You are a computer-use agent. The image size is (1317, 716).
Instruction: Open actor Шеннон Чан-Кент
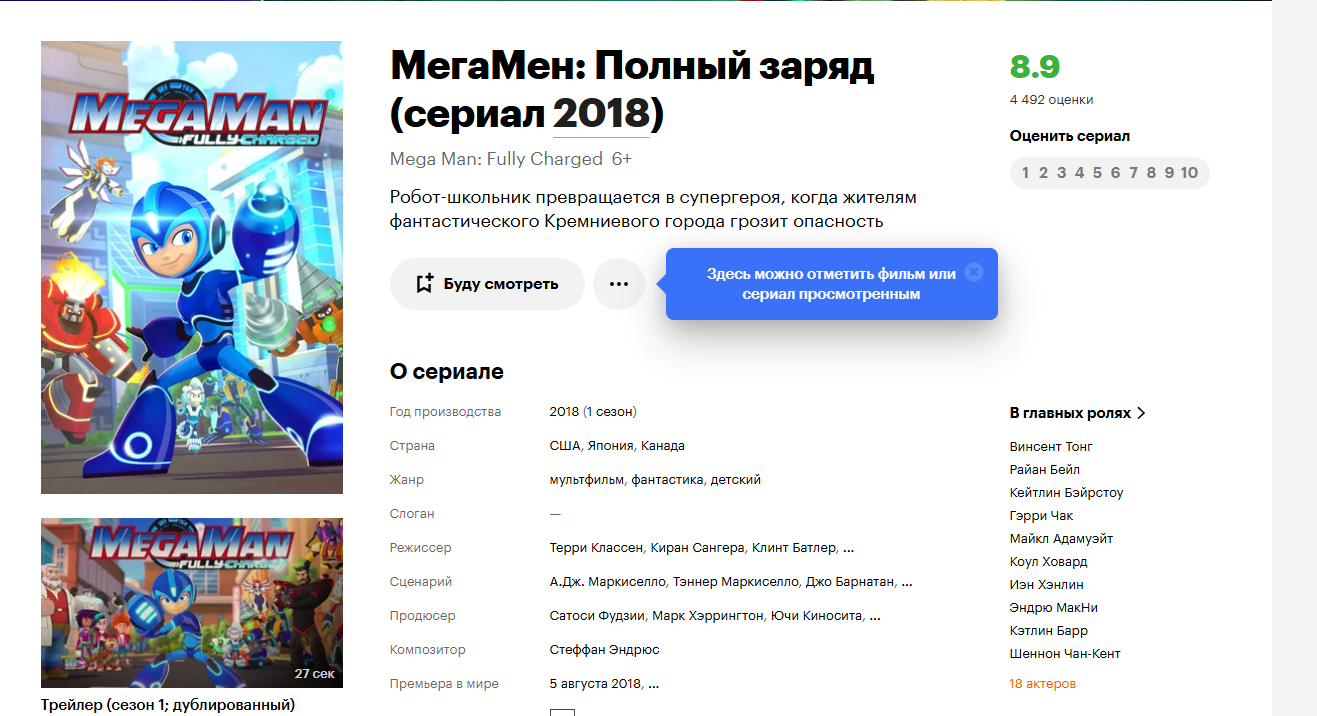click(x=1065, y=654)
